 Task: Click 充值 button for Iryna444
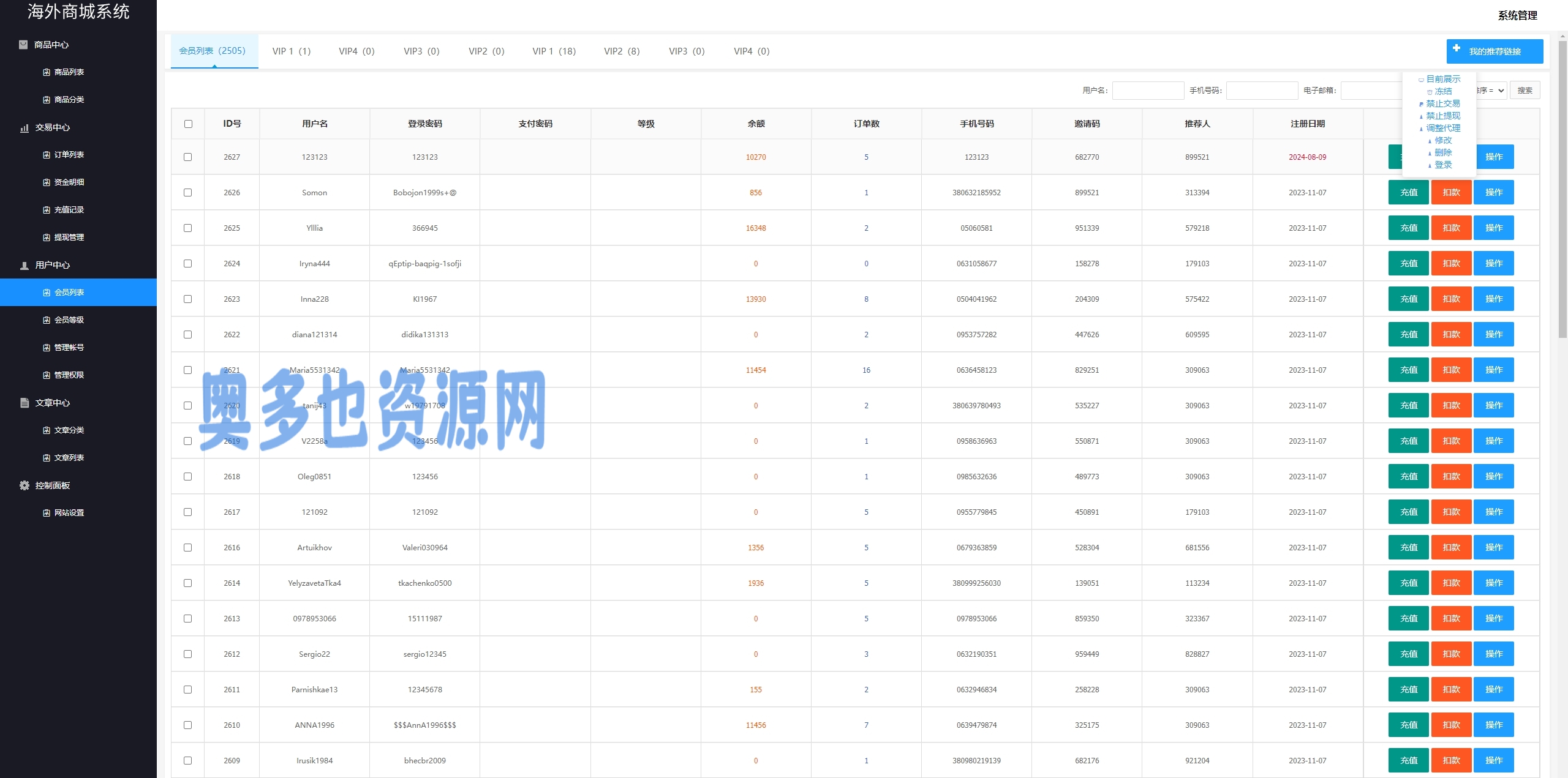pos(1408,264)
